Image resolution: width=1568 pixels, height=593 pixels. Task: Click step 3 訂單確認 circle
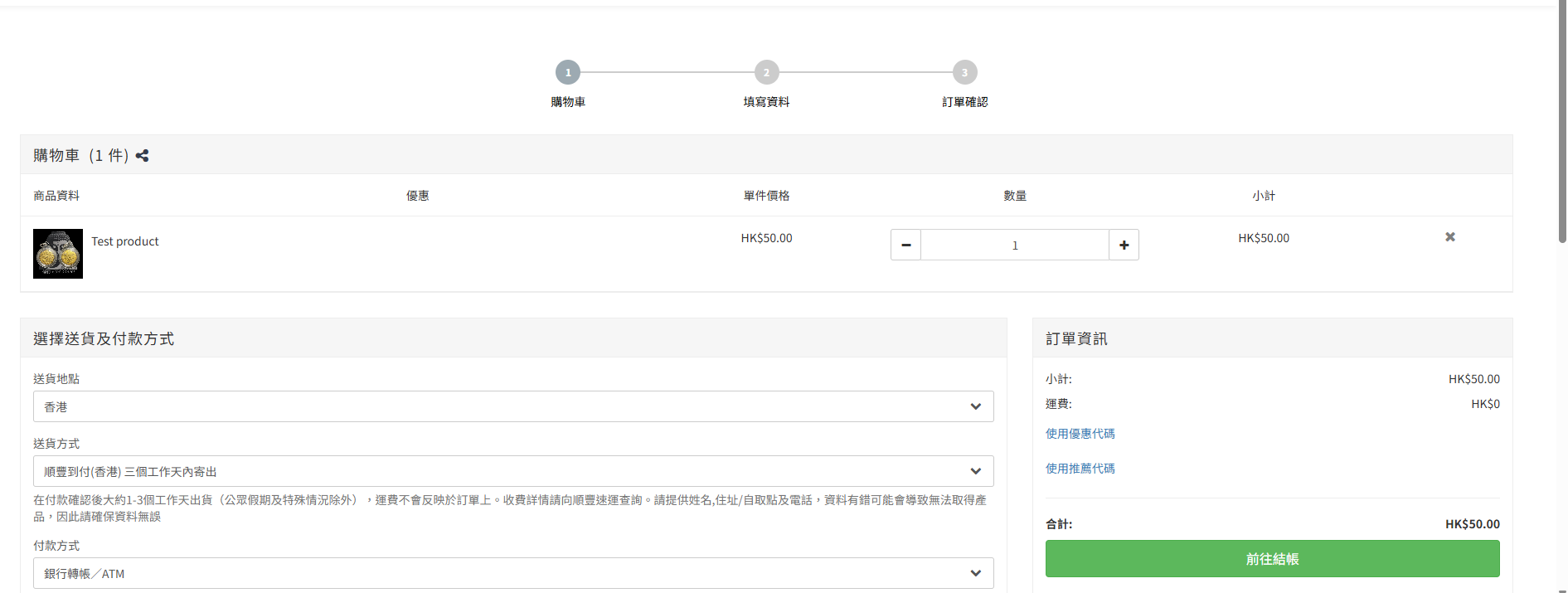pyautogui.click(x=964, y=72)
